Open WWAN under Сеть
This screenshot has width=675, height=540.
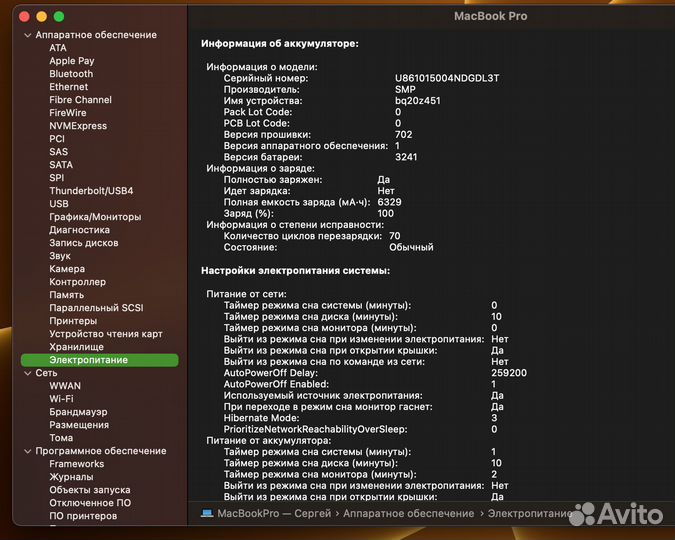coord(65,386)
